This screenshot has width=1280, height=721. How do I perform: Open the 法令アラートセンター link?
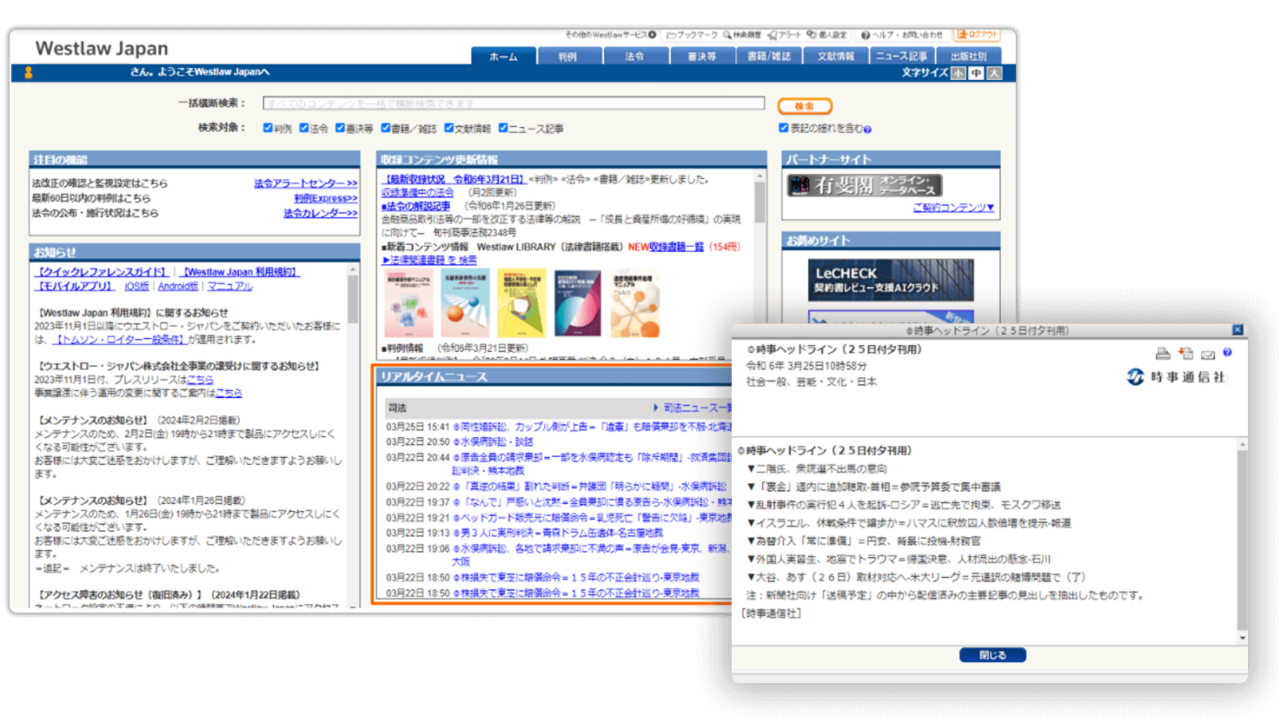[x=305, y=184]
